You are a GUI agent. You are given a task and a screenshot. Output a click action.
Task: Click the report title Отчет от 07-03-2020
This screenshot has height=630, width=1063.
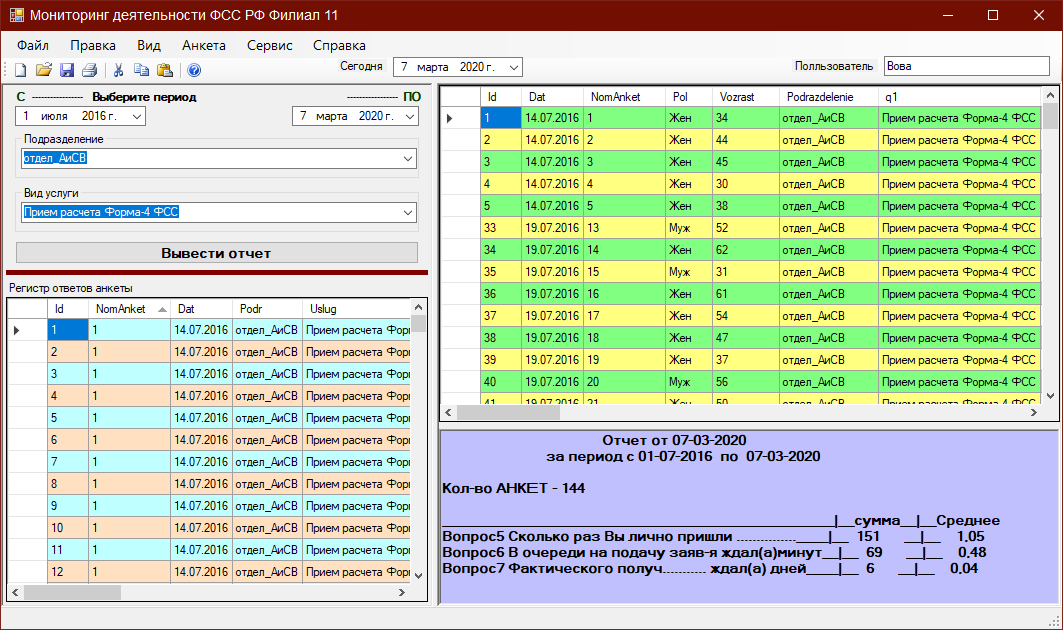tap(674, 440)
